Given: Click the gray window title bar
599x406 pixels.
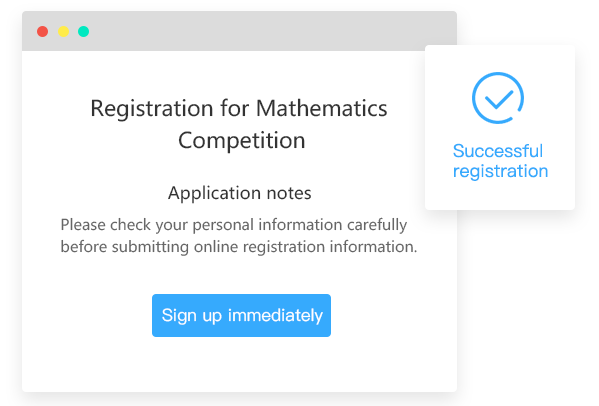Looking at the screenshot, I should (239, 31).
